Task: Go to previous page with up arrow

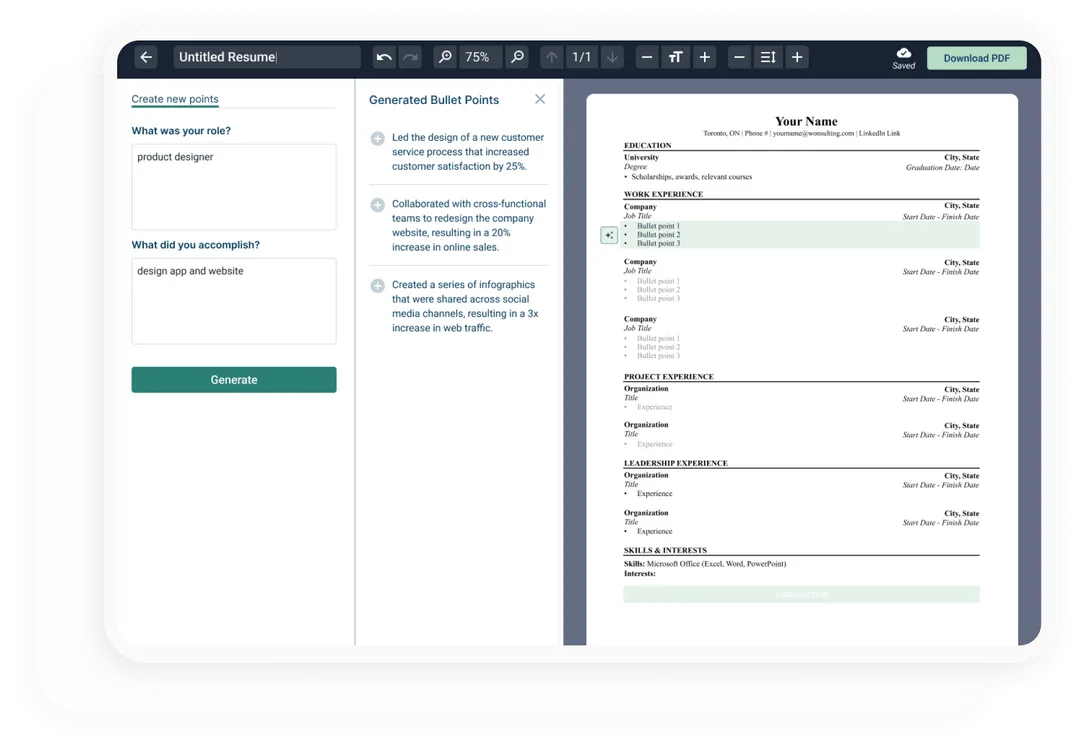Action: pyautogui.click(x=552, y=57)
